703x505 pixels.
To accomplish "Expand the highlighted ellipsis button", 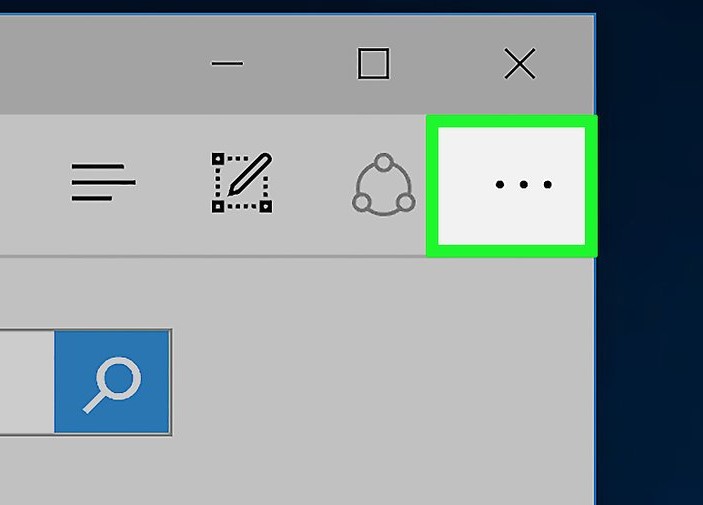I will click(x=512, y=186).
